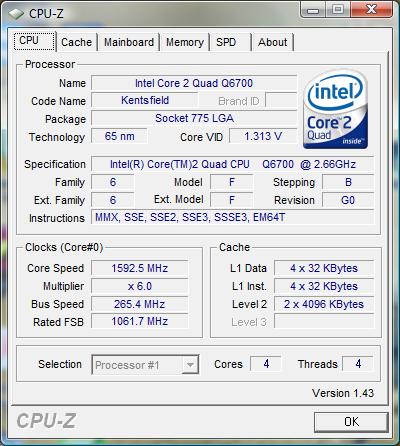Go to the SPD tab
400x446 pixels.
230,42
